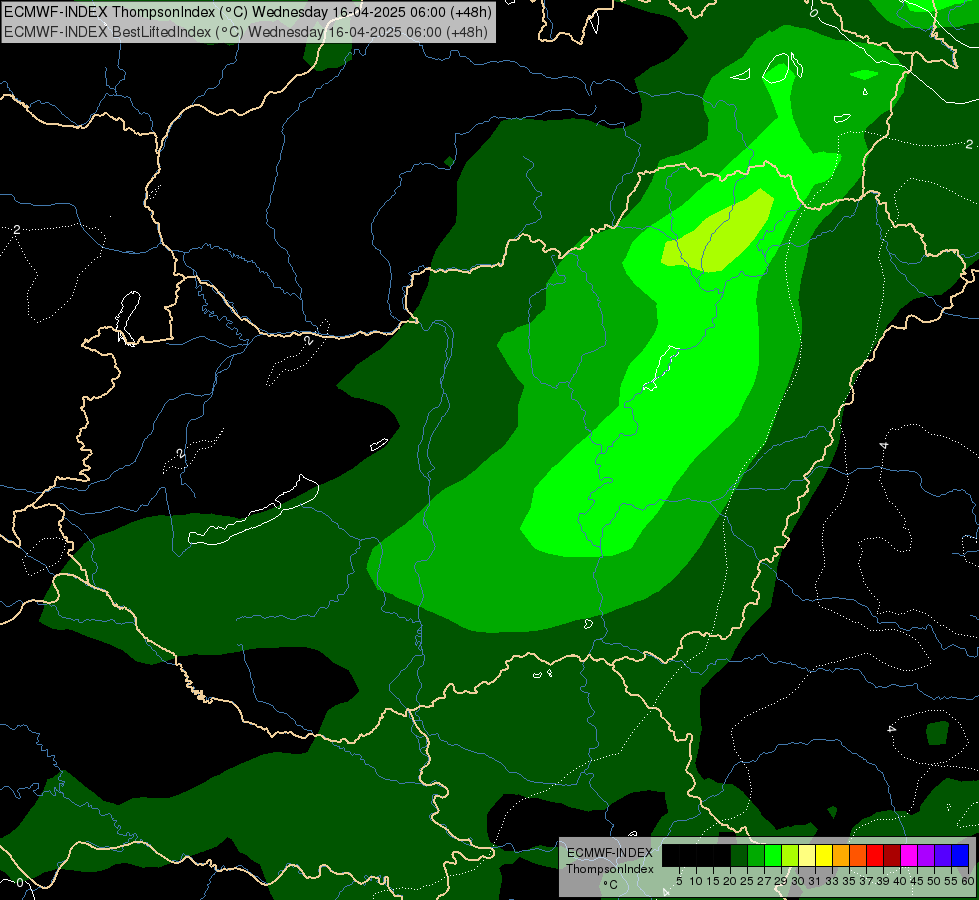Image resolution: width=979 pixels, height=900 pixels.
Task: Select the bright red 37–39 legend swatch
Action: (875, 855)
